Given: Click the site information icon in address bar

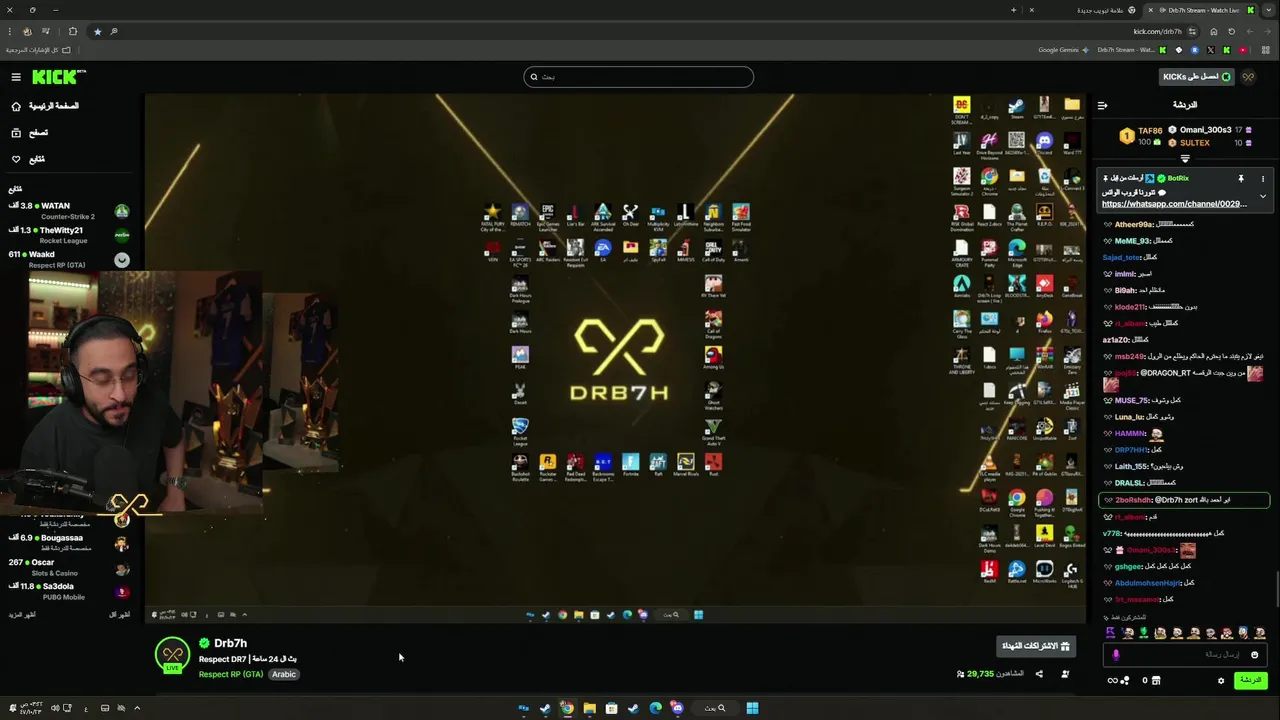Looking at the screenshot, I should click(x=1192, y=31).
